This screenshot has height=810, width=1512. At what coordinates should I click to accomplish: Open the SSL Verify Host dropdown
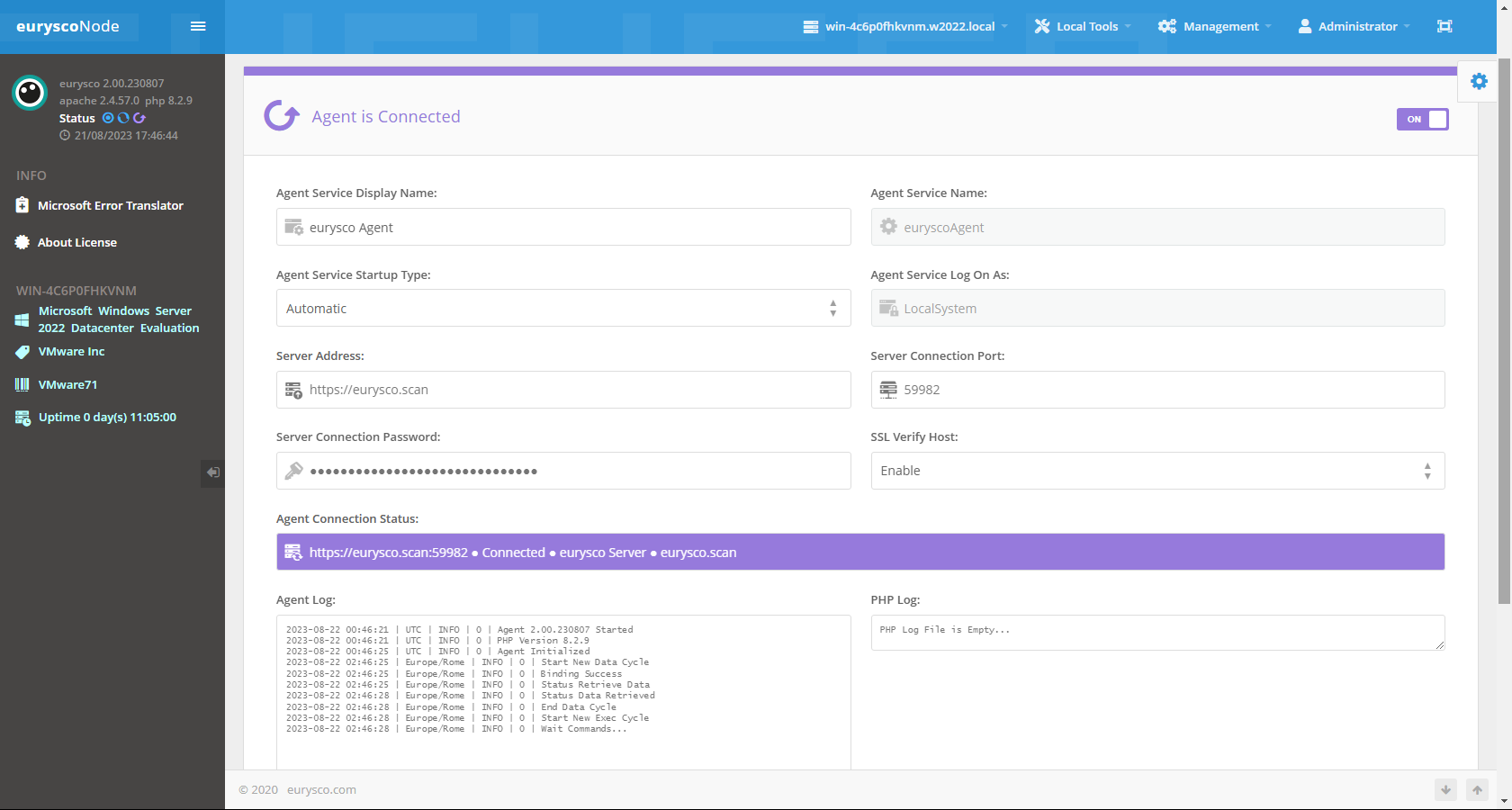1157,471
